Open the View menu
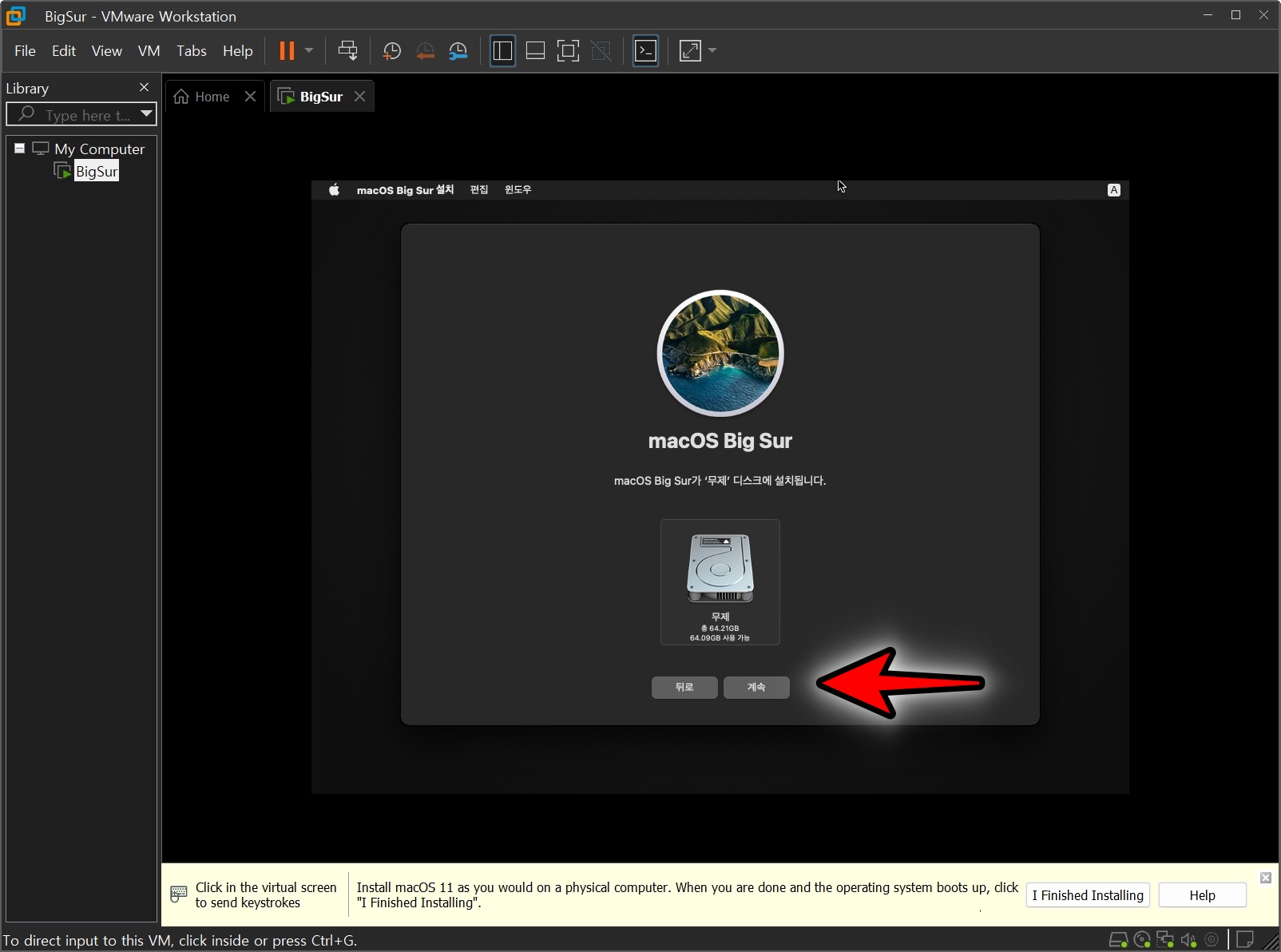Screen dimensions: 1281x952 coord(106,51)
